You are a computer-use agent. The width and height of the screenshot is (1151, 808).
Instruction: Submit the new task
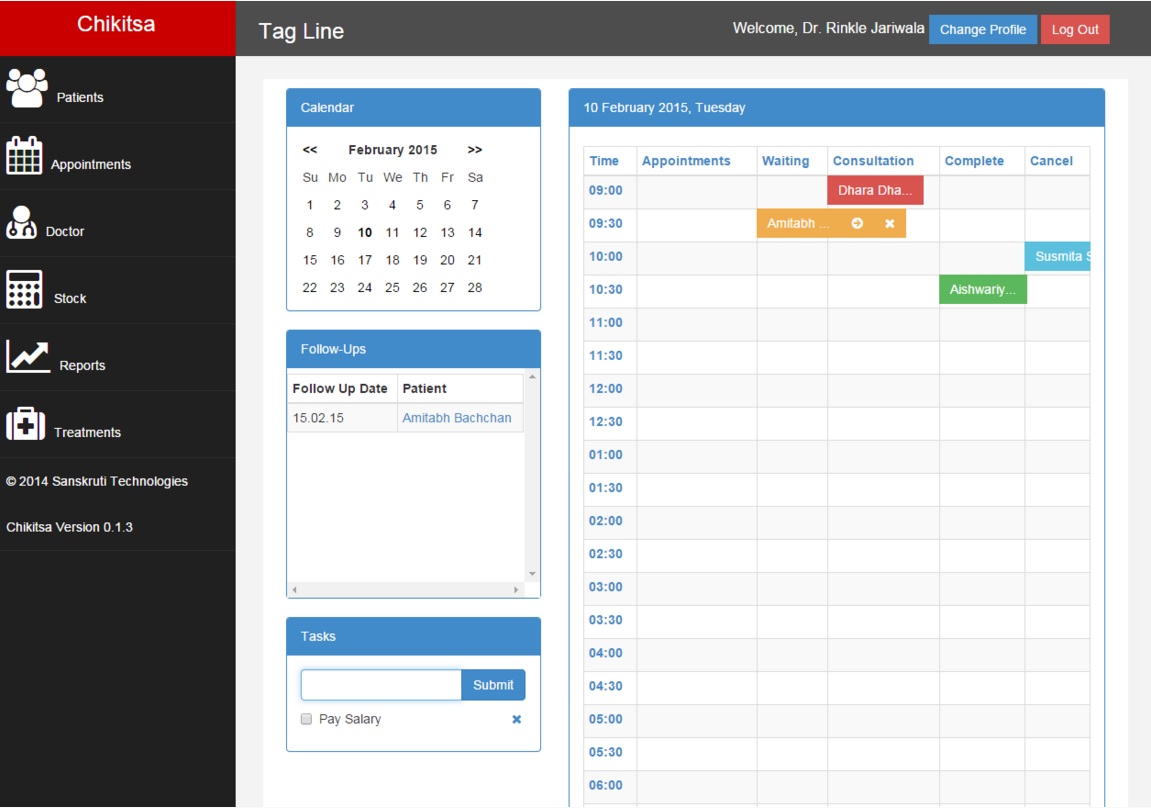click(493, 685)
